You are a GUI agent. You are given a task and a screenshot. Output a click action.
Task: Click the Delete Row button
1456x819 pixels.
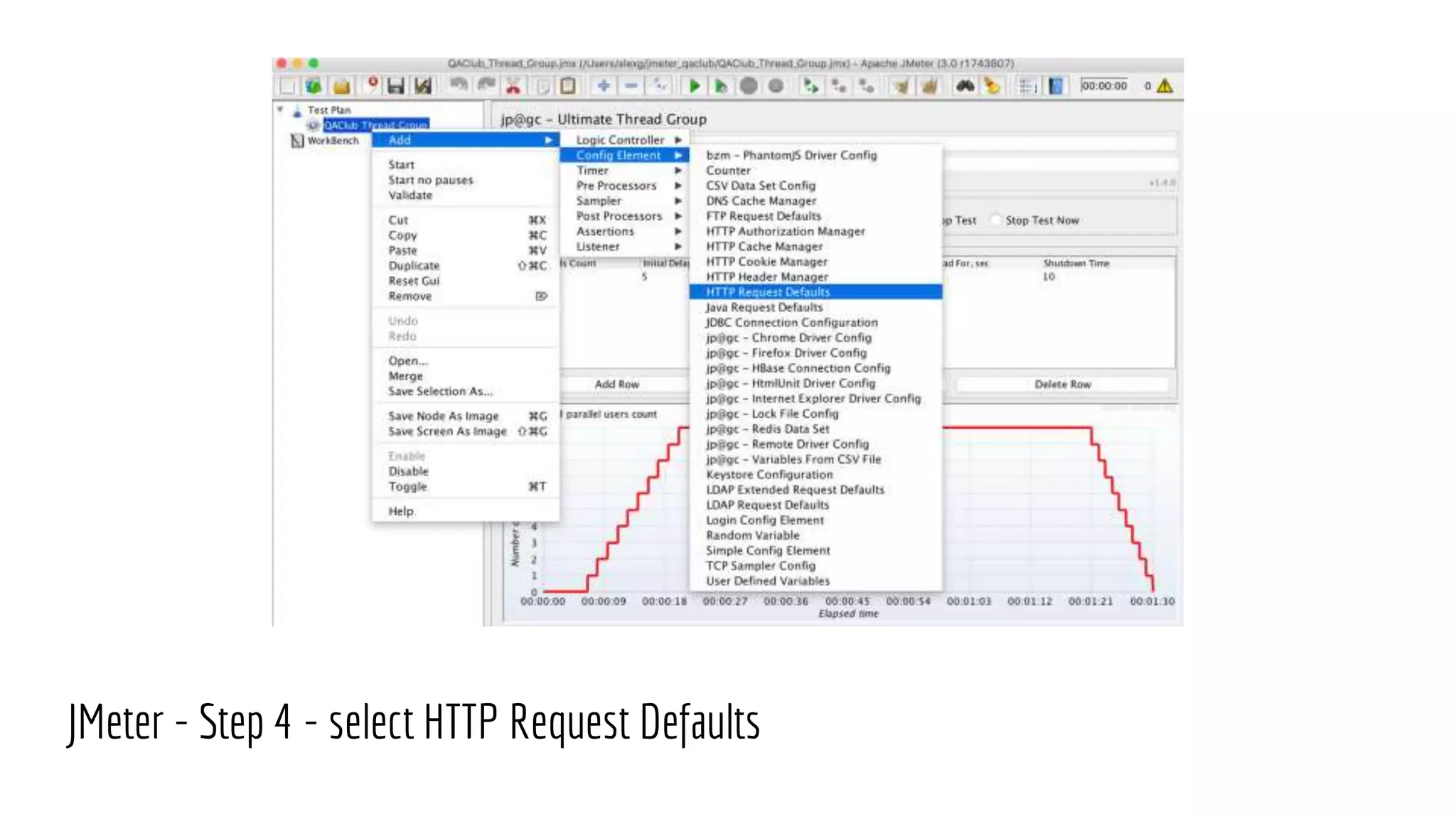(x=1062, y=385)
